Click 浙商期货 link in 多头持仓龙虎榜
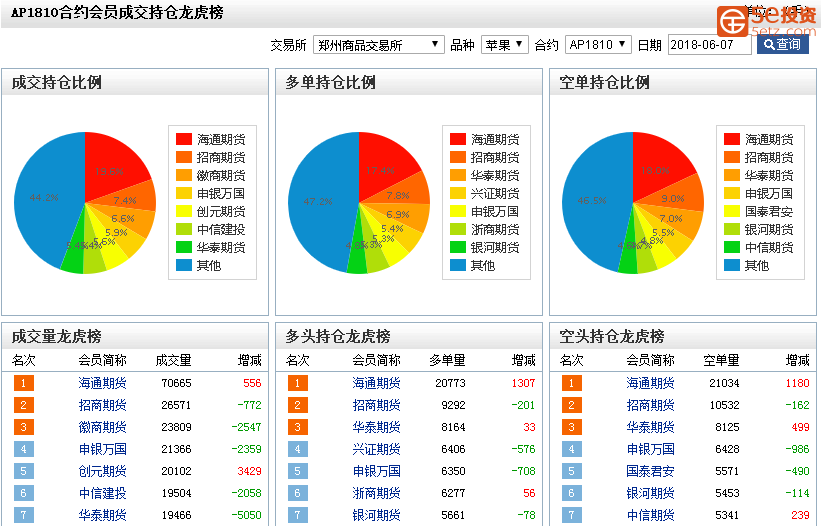Viewport: 824px width, 526px height. pyautogui.click(x=376, y=493)
